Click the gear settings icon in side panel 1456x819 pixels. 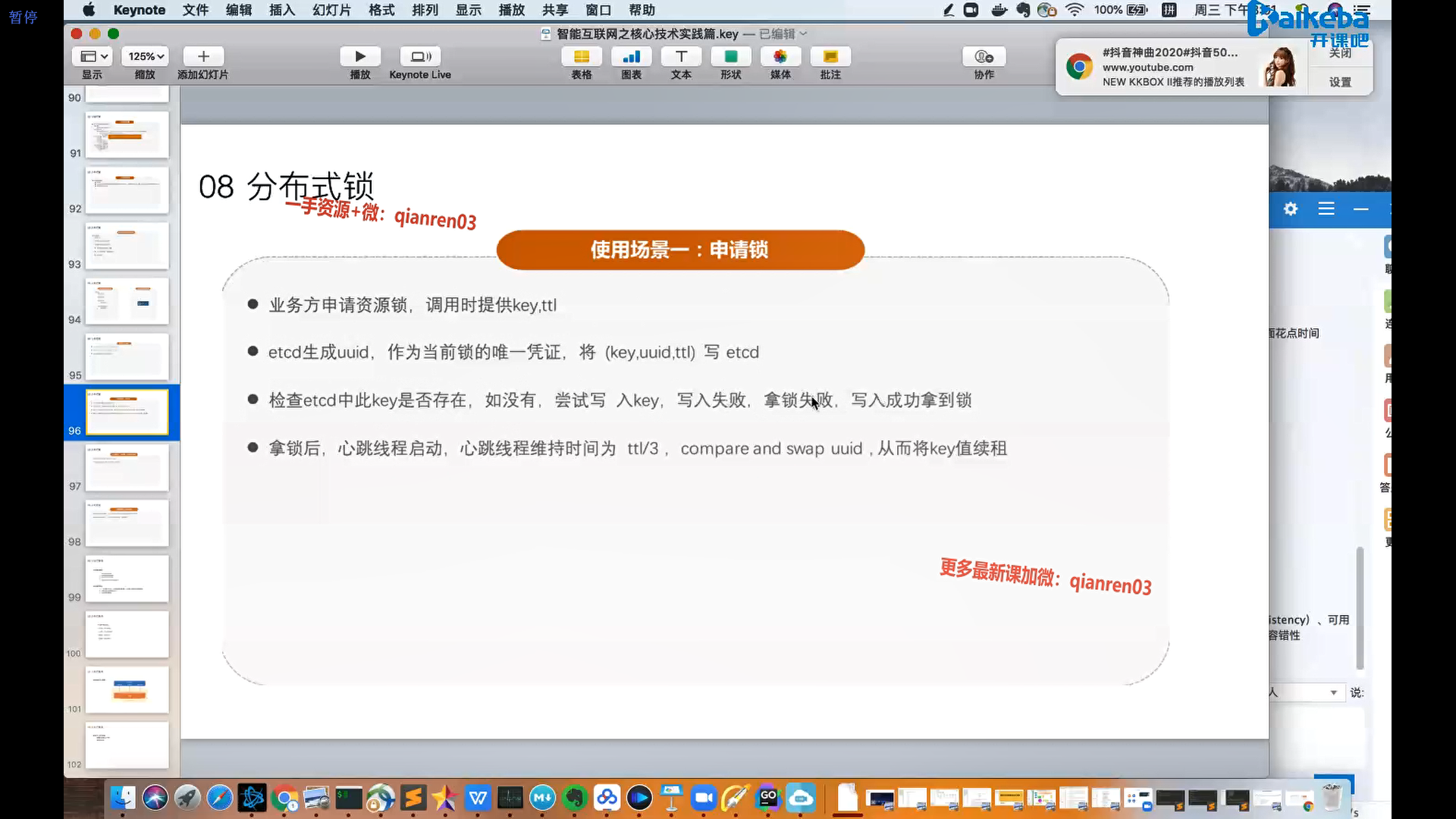point(1291,209)
